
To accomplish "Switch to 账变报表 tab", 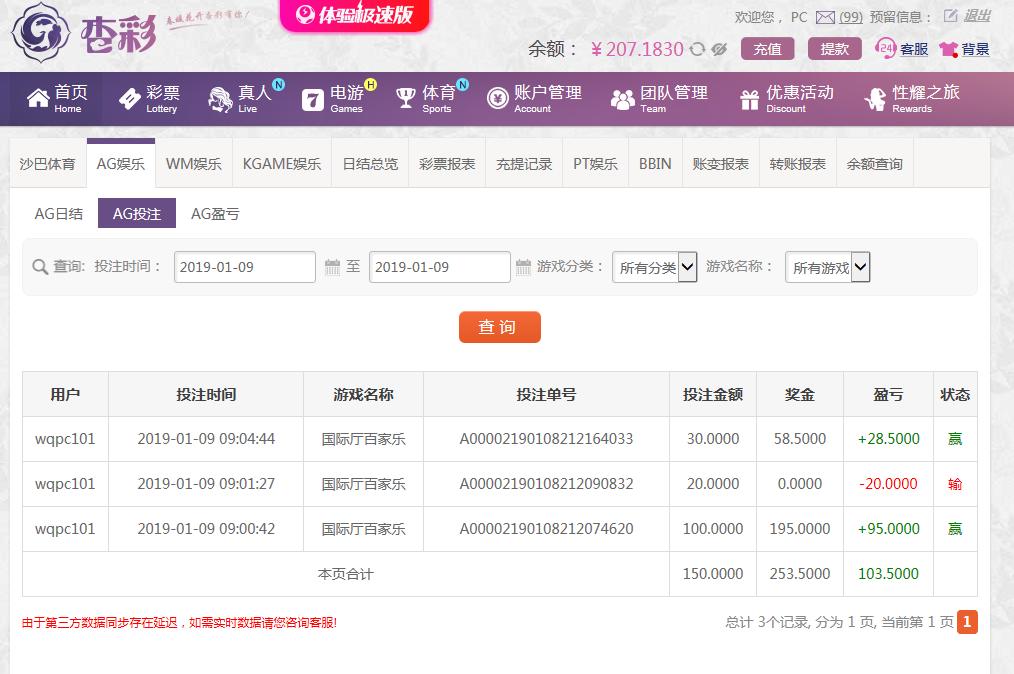I will (721, 164).
